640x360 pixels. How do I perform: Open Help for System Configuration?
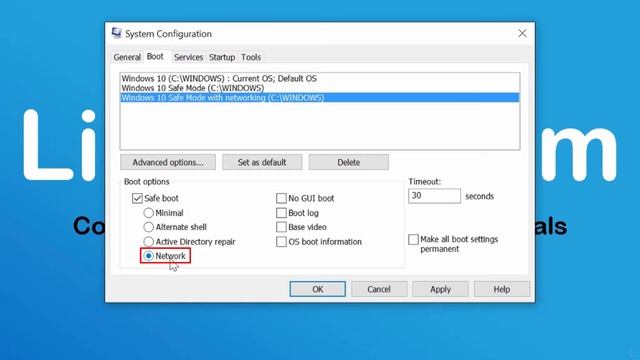[502, 289]
